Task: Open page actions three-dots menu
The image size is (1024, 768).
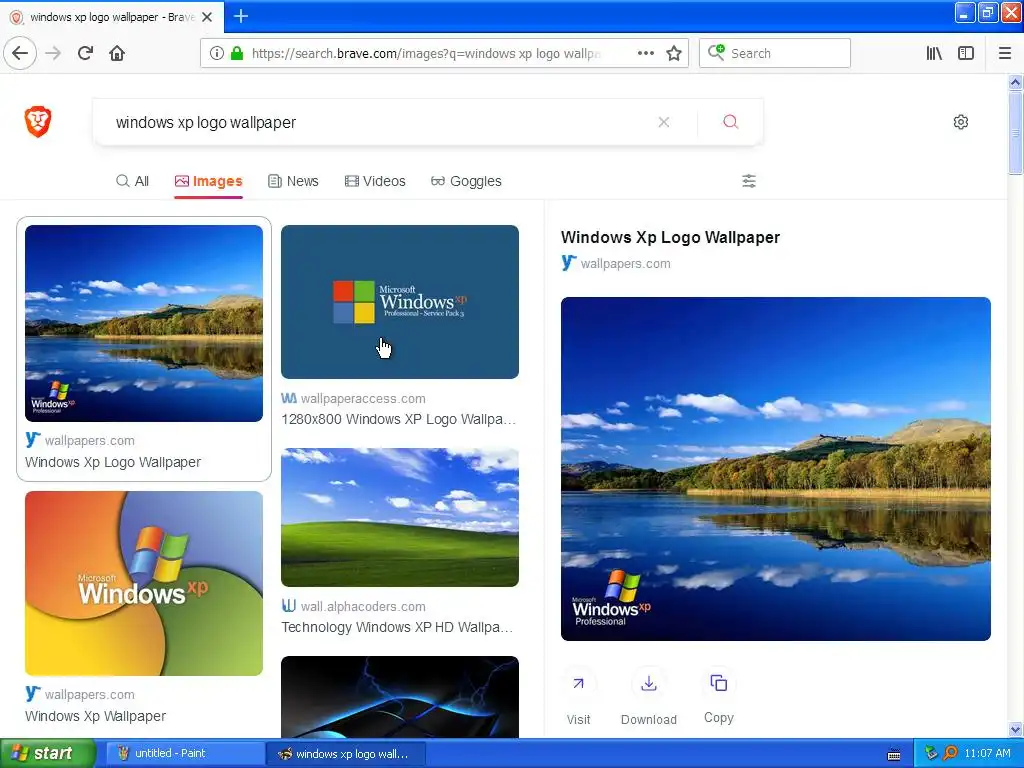Action: [645, 53]
